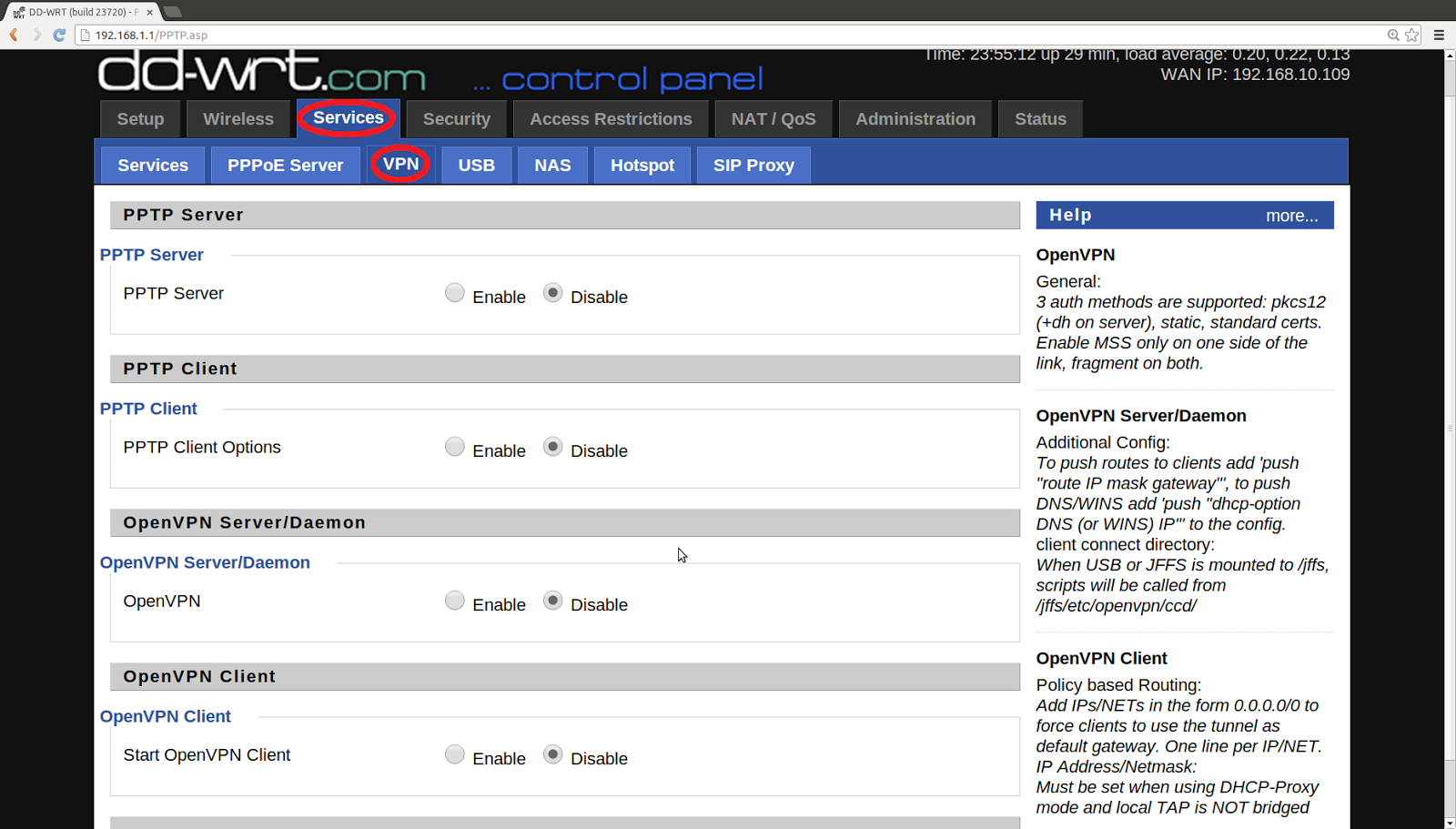Switch to the NAT / QoS tab
1456x829 pixels.
(773, 119)
